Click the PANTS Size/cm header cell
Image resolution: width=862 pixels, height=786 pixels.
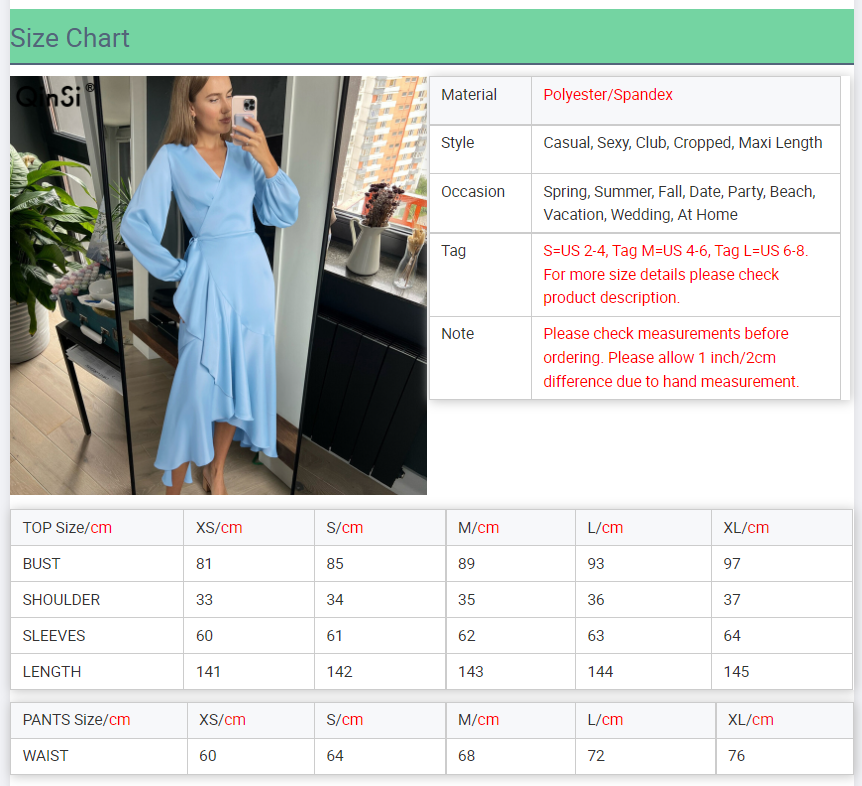point(76,720)
